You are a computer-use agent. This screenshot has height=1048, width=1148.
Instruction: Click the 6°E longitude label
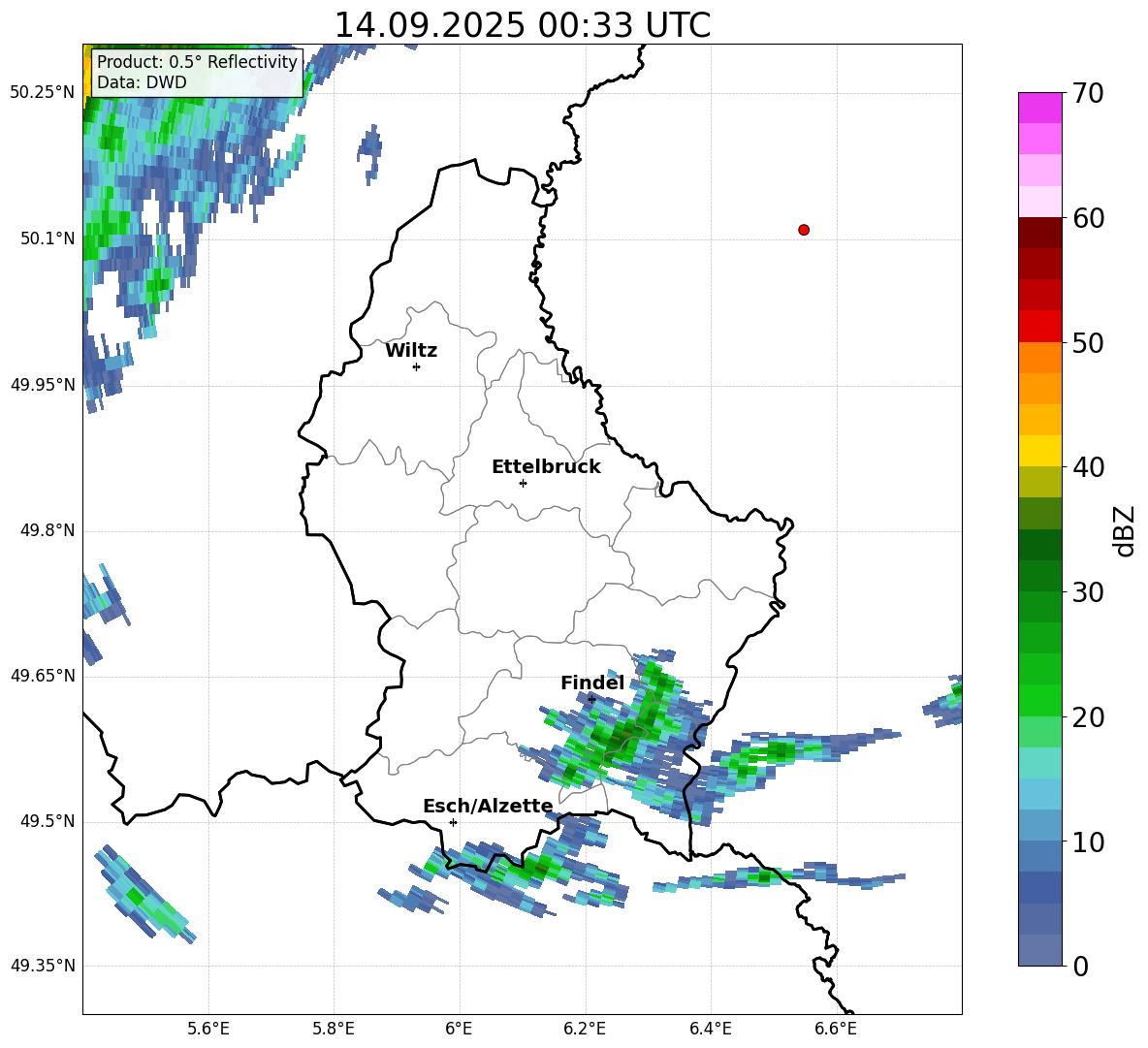[x=459, y=1029]
